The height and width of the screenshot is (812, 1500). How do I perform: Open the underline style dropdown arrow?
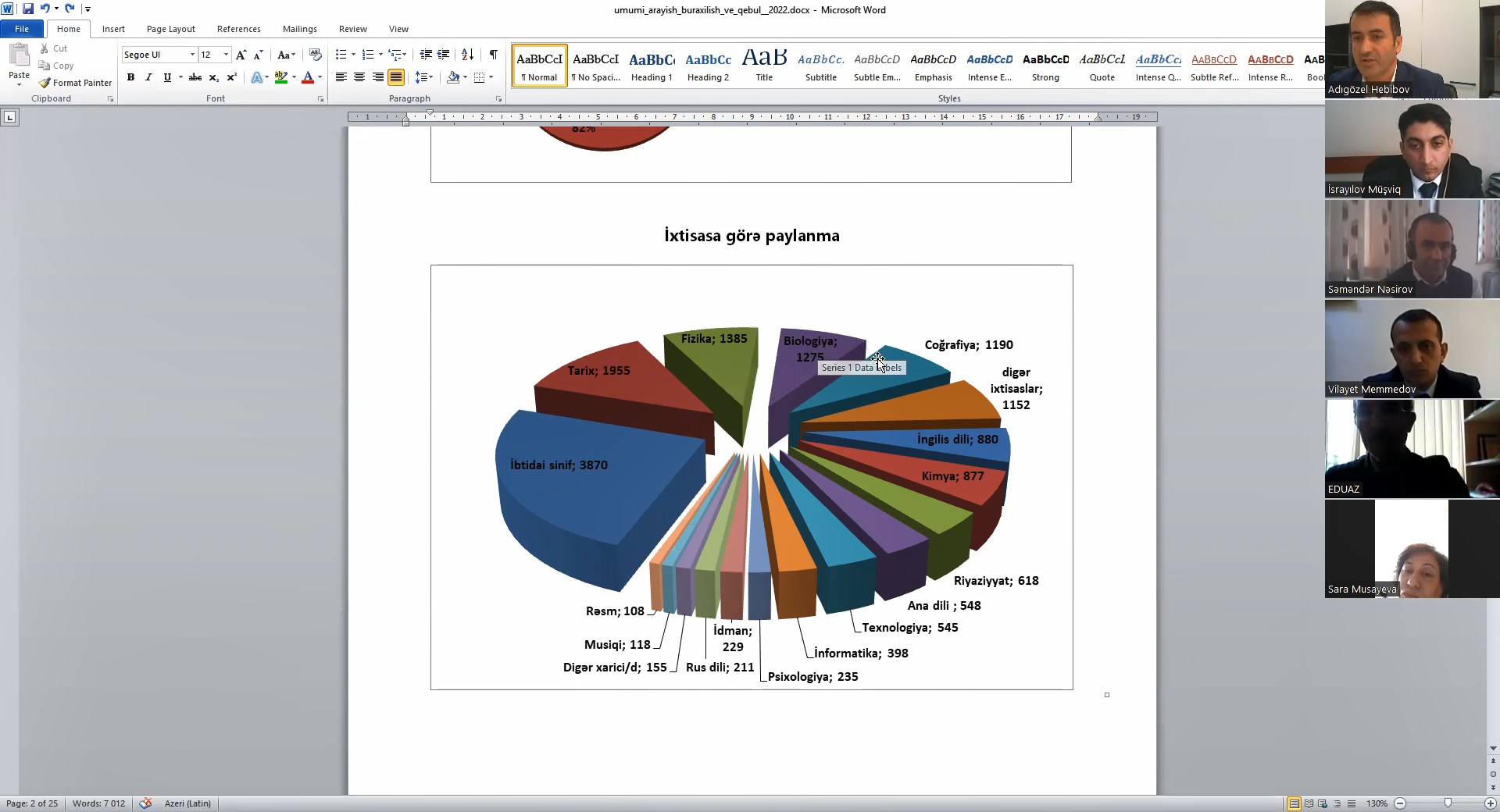tap(180, 77)
